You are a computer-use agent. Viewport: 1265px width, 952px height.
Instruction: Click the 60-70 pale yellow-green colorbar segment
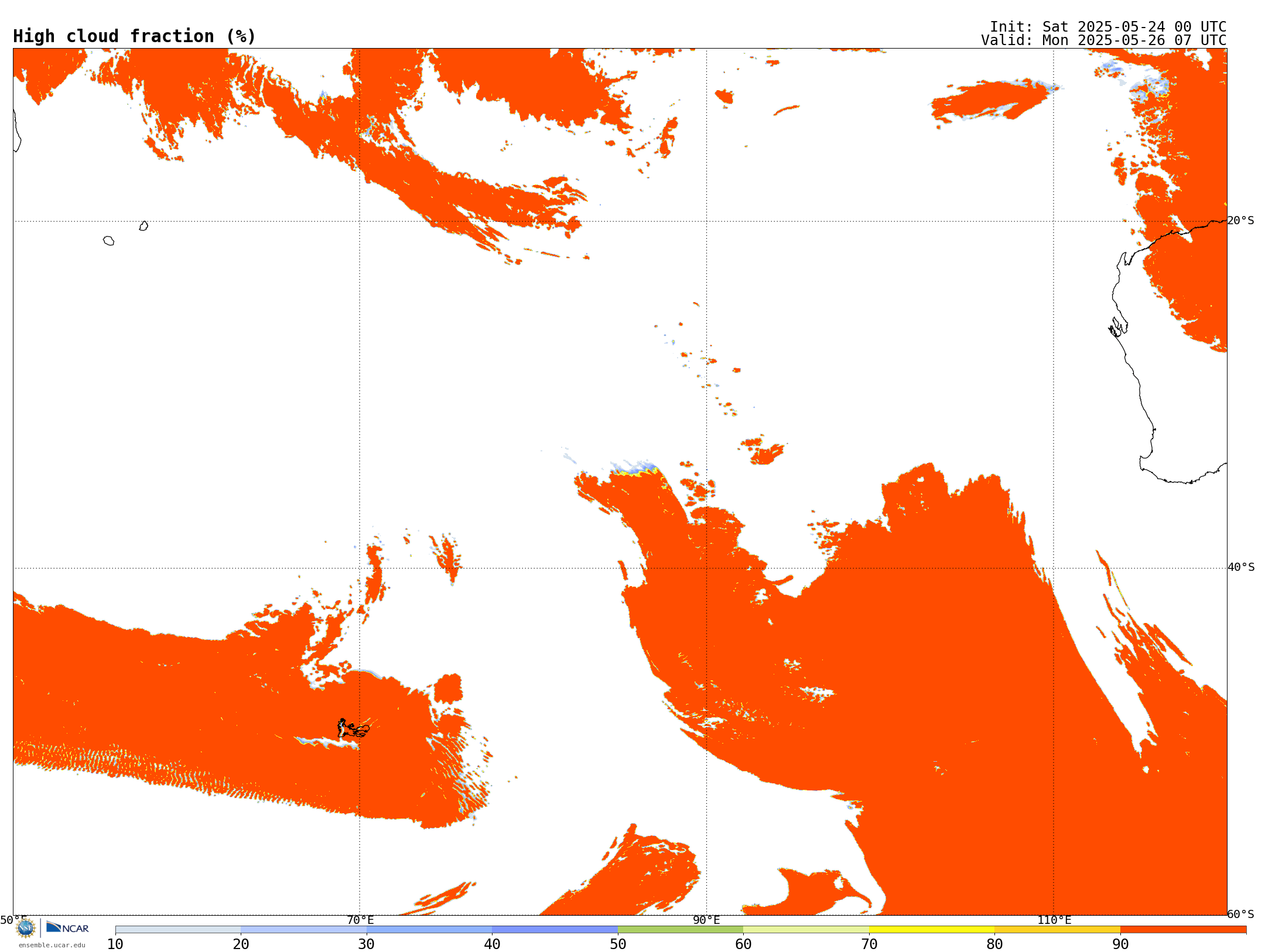tap(806, 930)
